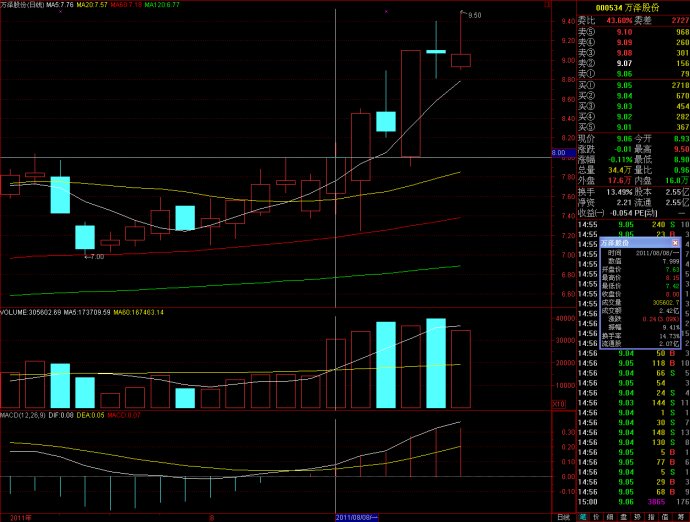690x522 pixels.
Task: Select the 筹 tab in the bottom tab bar
Action: (680, 517)
